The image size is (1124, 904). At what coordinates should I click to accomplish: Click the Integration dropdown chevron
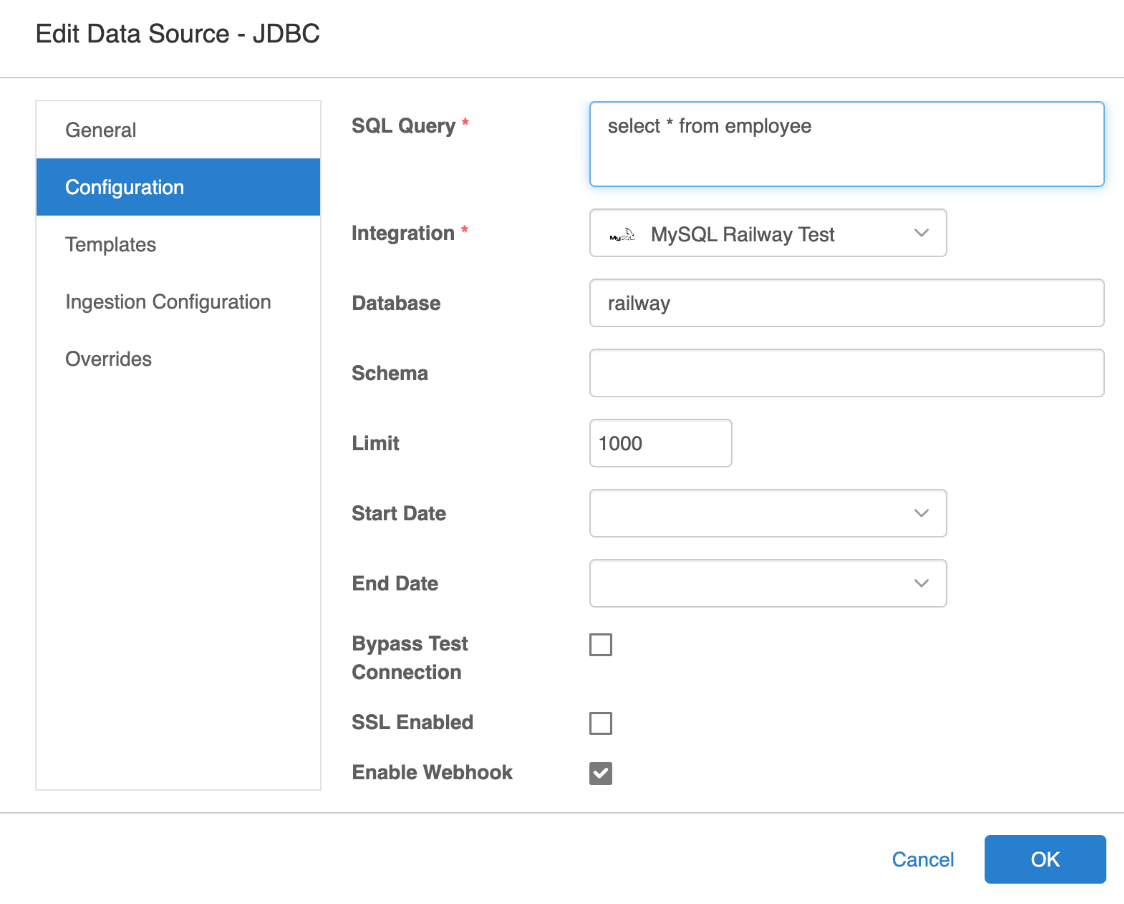921,233
